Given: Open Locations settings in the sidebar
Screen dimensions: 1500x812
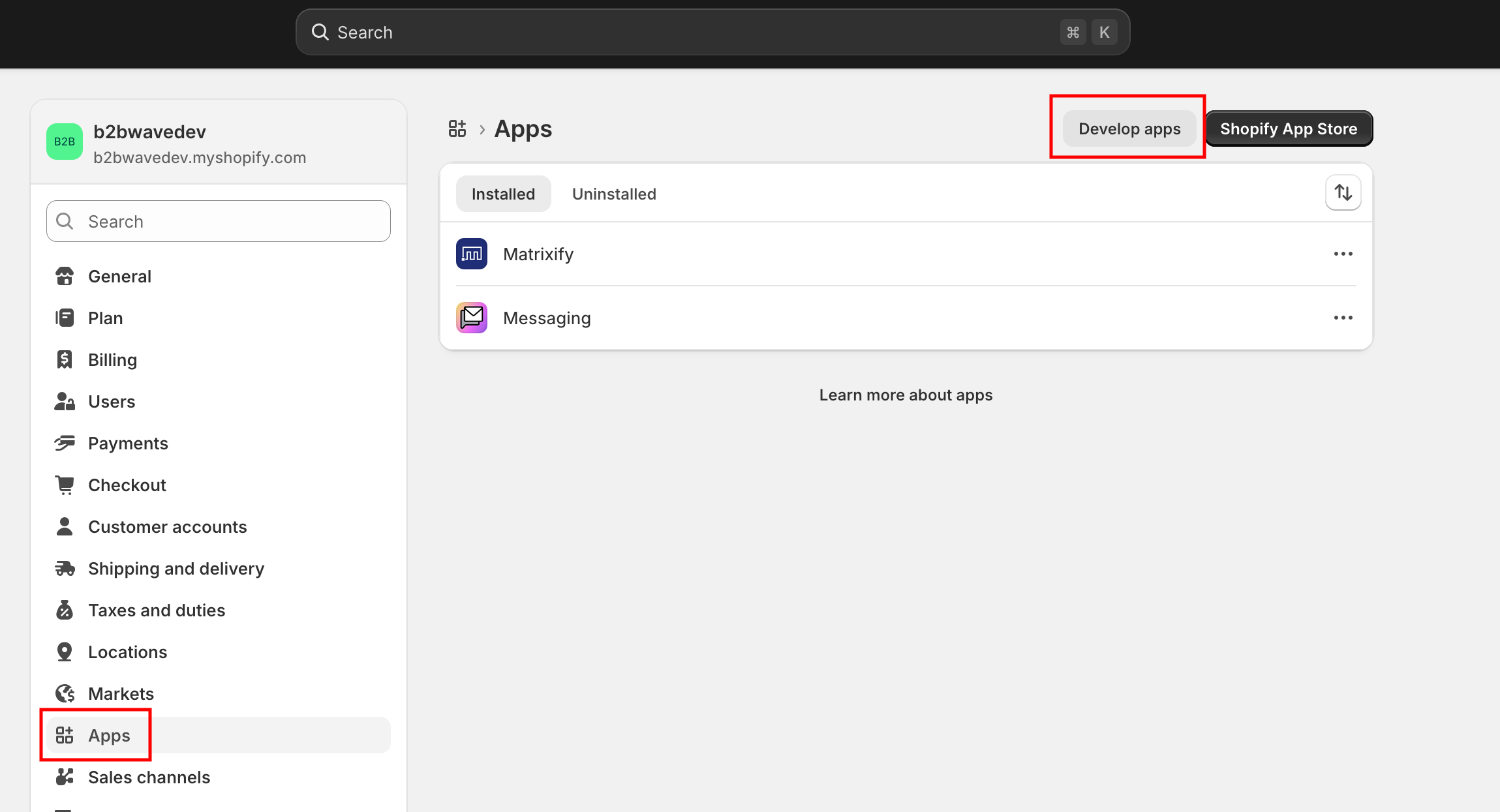Looking at the screenshot, I should pyautogui.click(x=127, y=652).
